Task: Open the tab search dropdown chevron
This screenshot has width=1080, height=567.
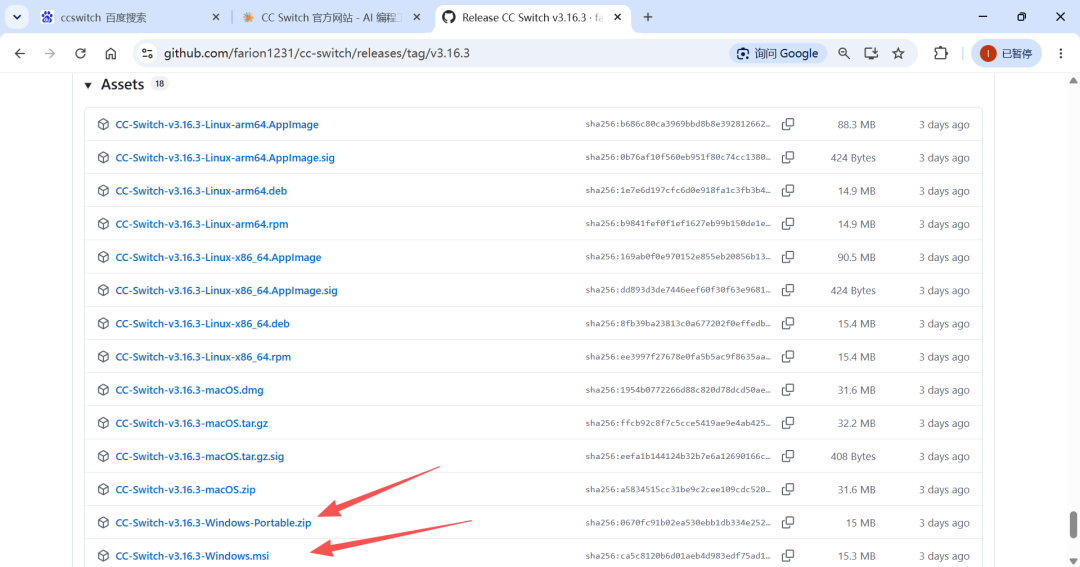Action: point(17,17)
